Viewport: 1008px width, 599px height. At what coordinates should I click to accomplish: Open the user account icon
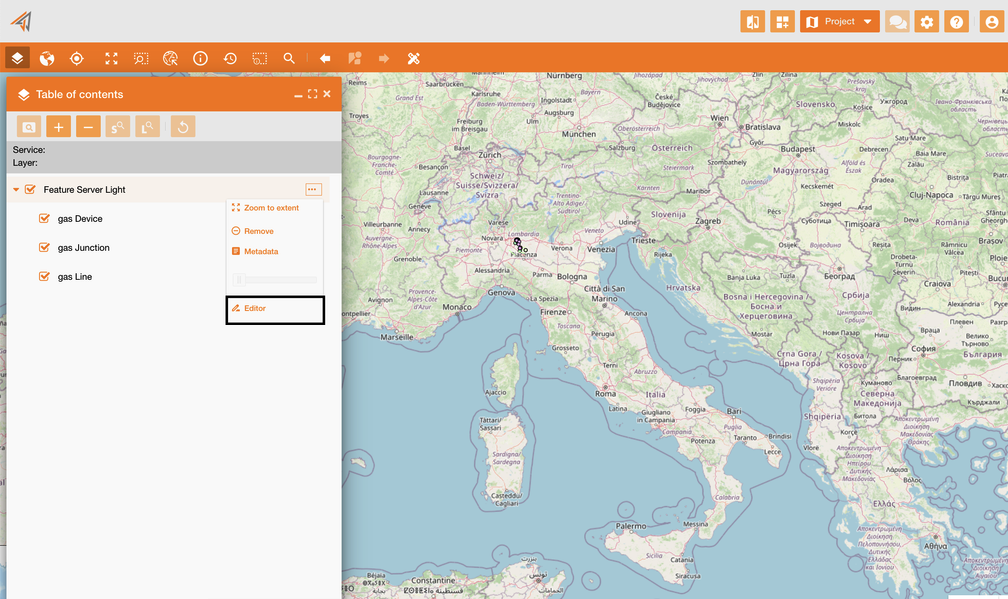pyautogui.click(x=992, y=22)
